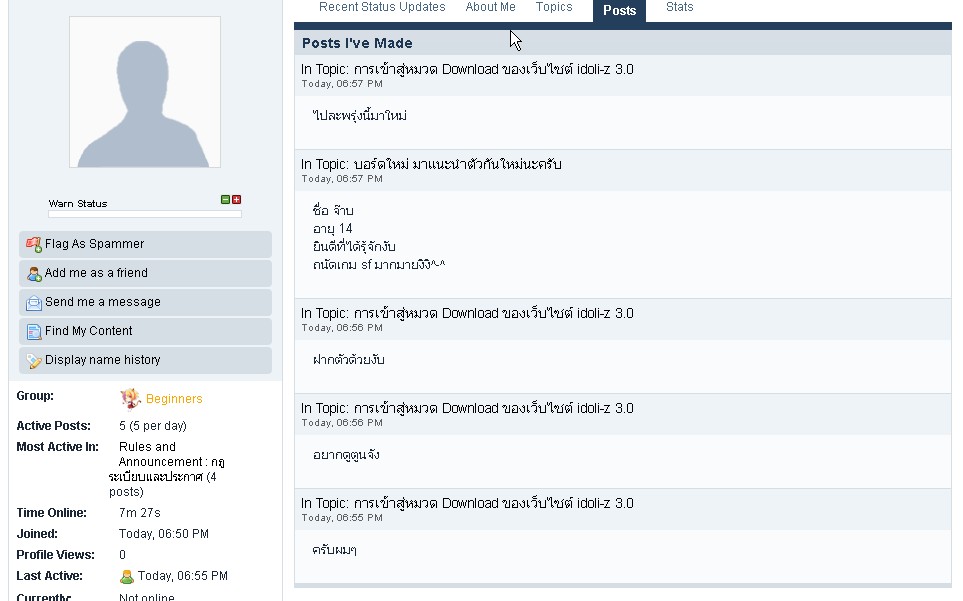Switch to the About Me tab

490,7
